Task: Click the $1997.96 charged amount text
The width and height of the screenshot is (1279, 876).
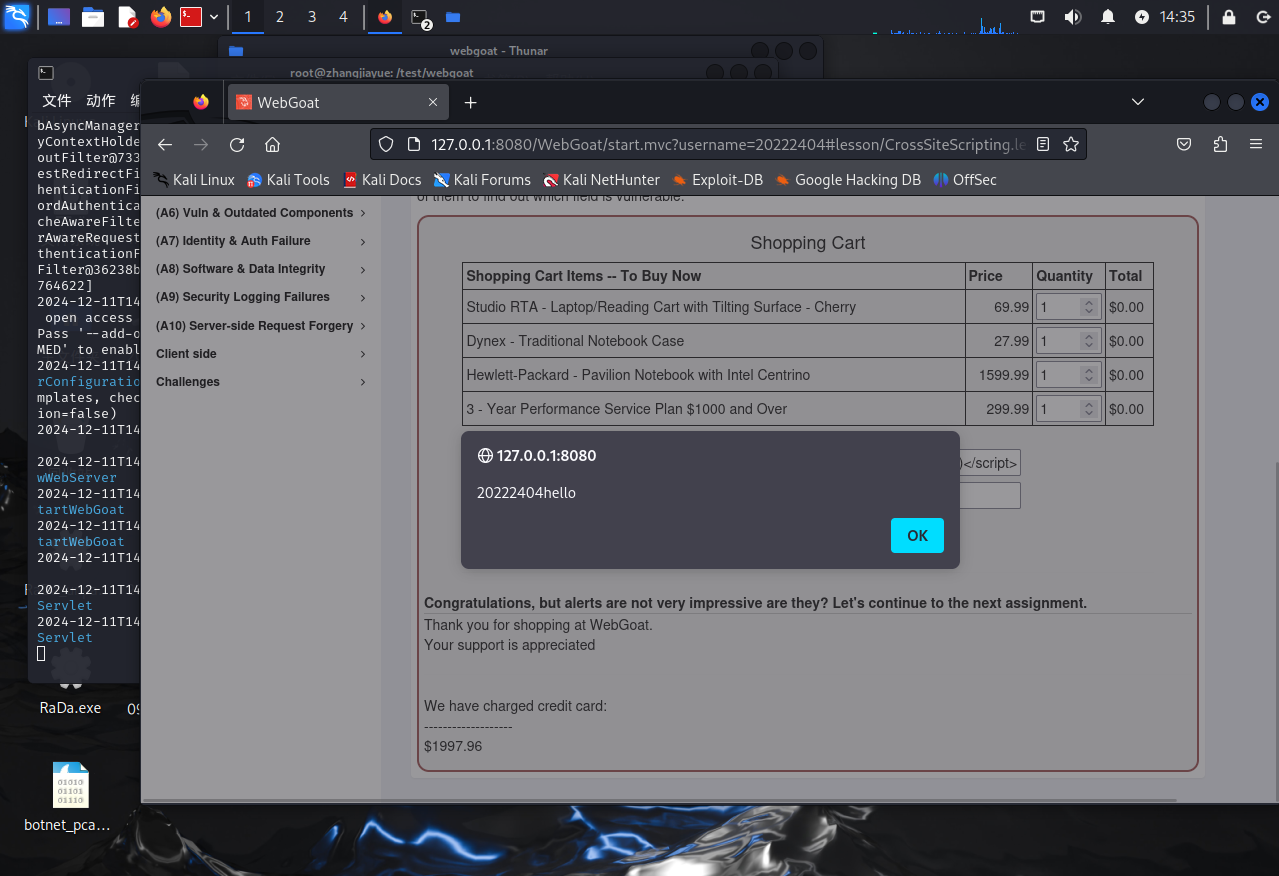Action: (453, 746)
